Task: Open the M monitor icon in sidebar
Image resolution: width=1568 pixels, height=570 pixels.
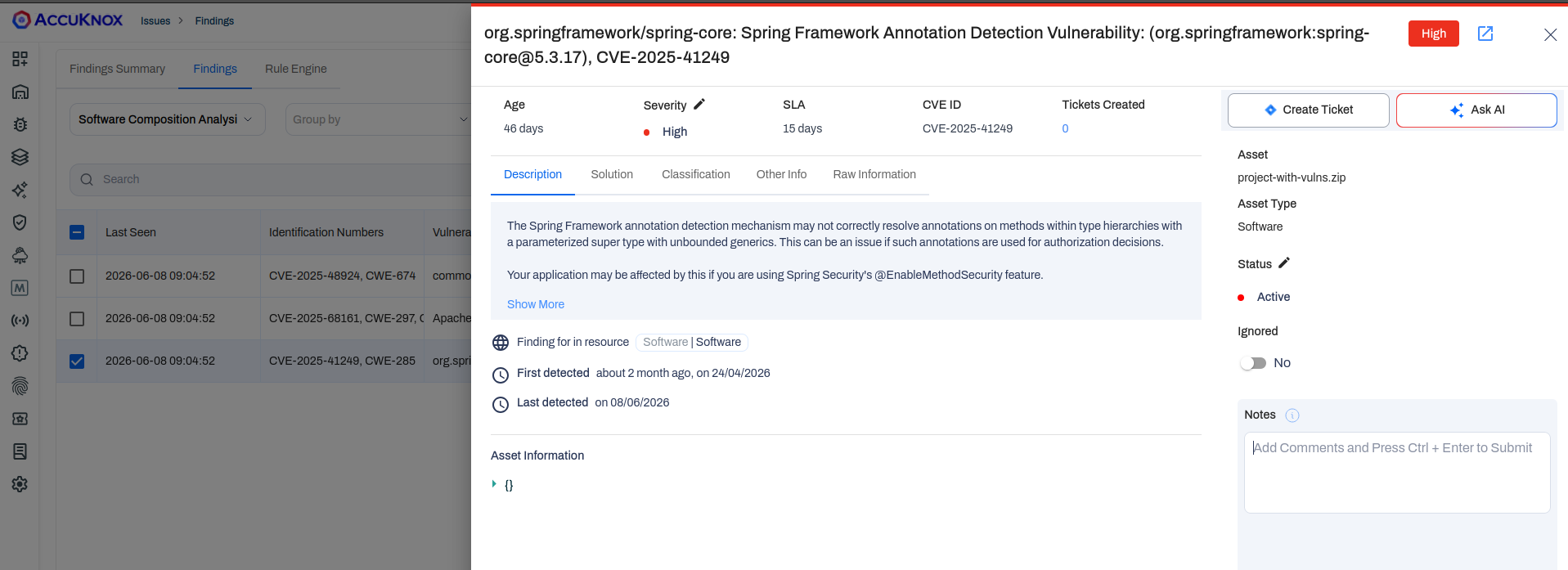Action: [20, 288]
